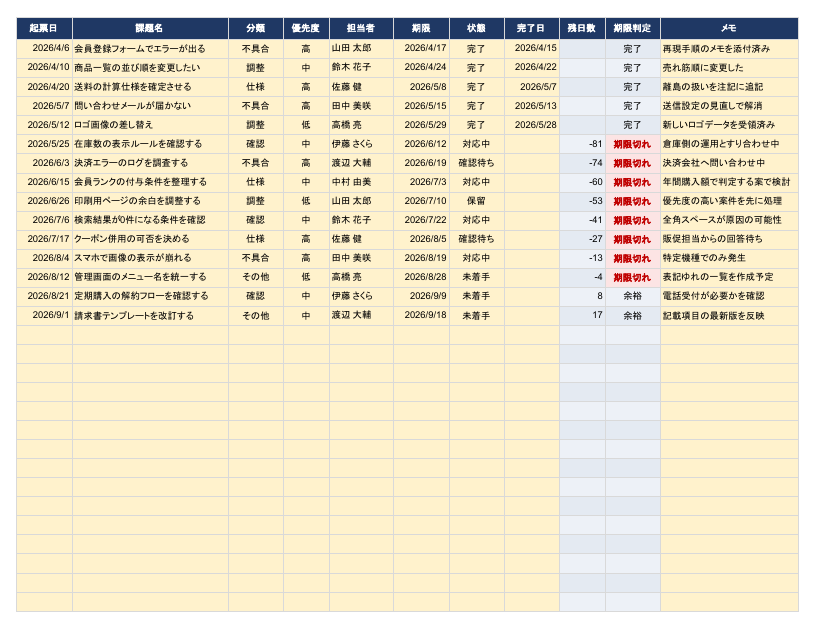Image resolution: width=815 pixels, height=628 pixels.
Task: Click the 残日数 value 17
Action: pos(582,316)
